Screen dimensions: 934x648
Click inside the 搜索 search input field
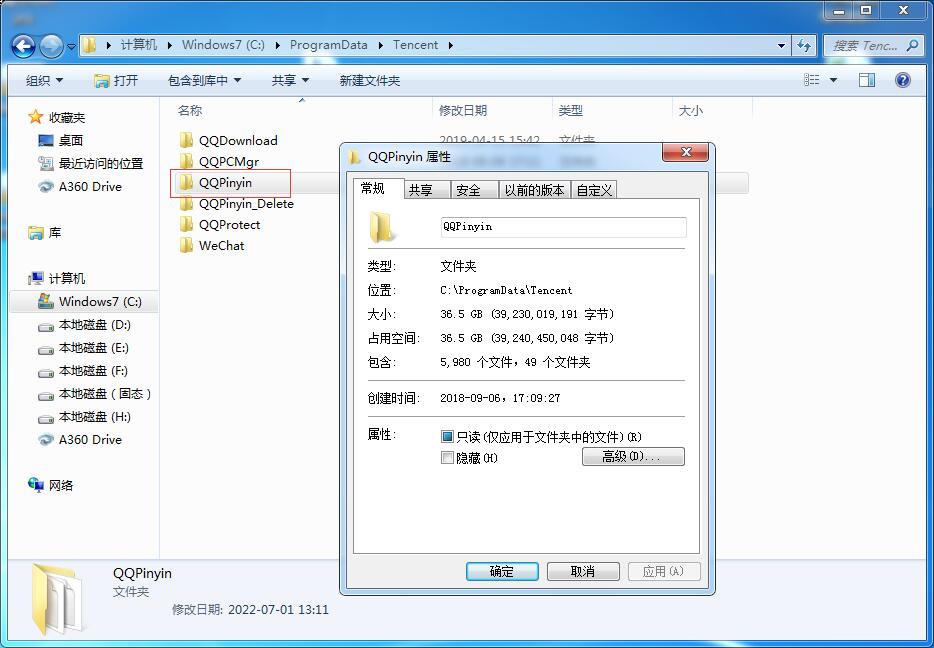tap(860, 46)
